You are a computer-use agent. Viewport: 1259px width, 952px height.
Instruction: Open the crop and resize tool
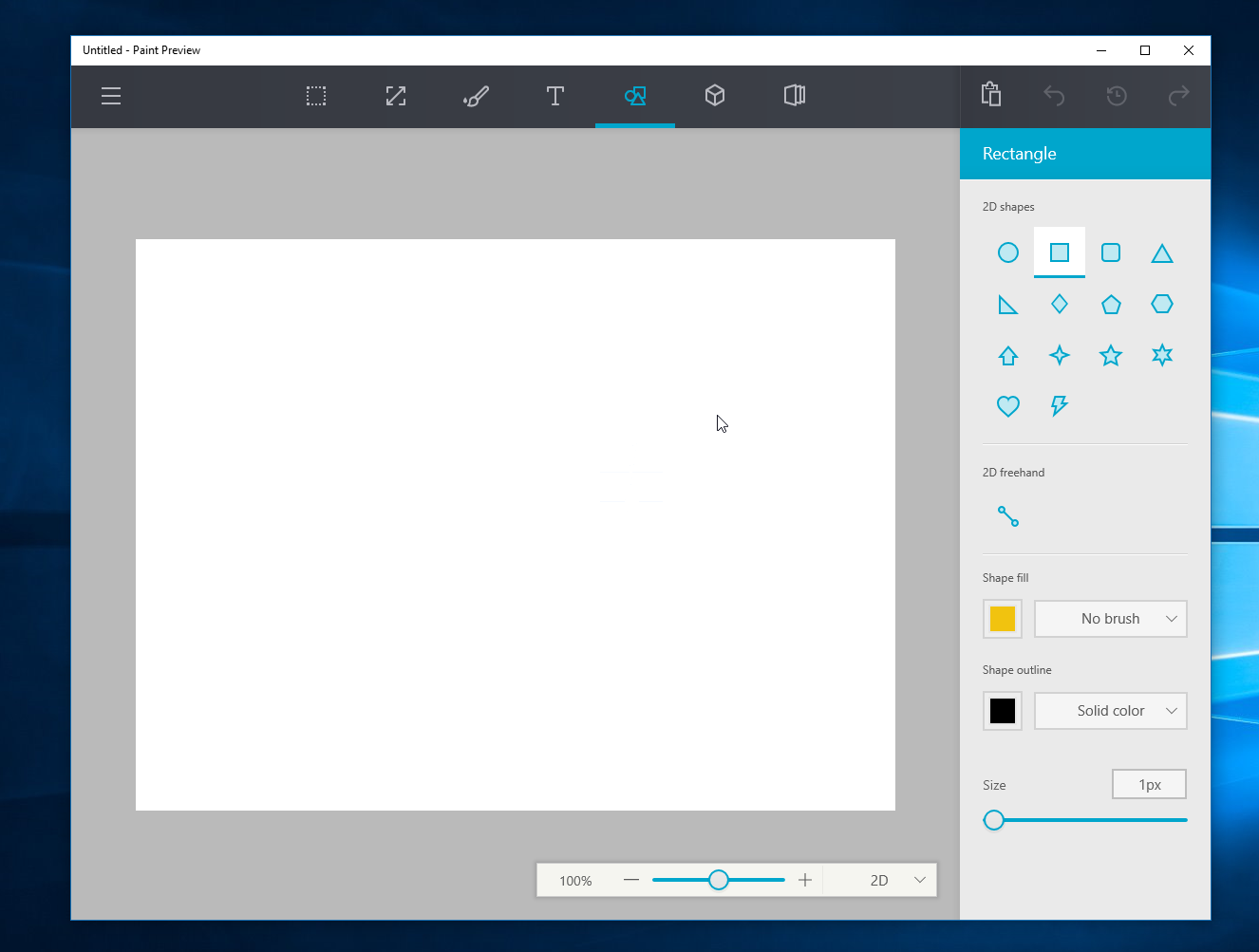click(395, 96)
